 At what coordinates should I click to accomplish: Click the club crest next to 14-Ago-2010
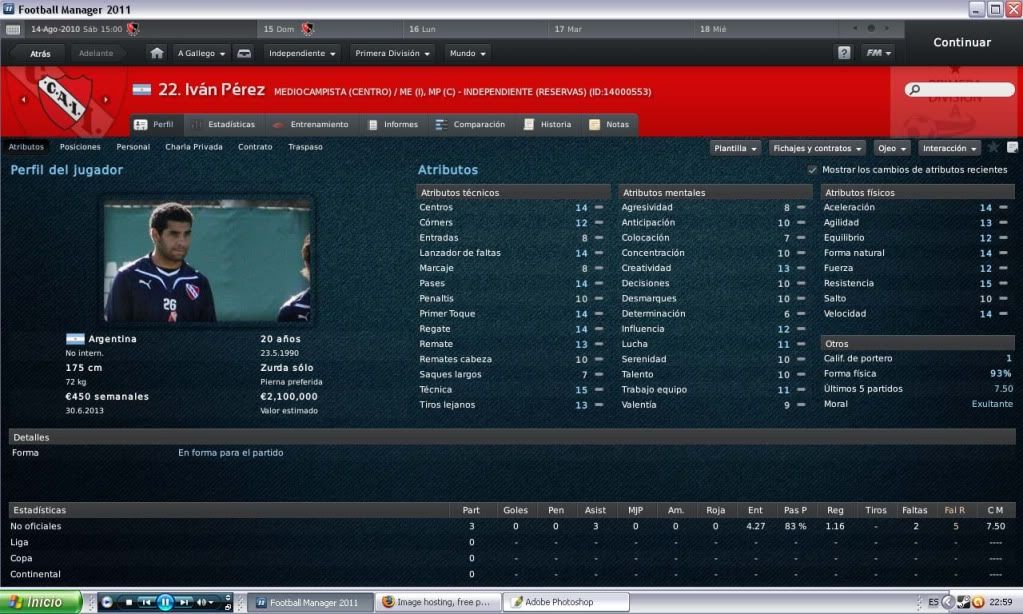pos(133,29)
